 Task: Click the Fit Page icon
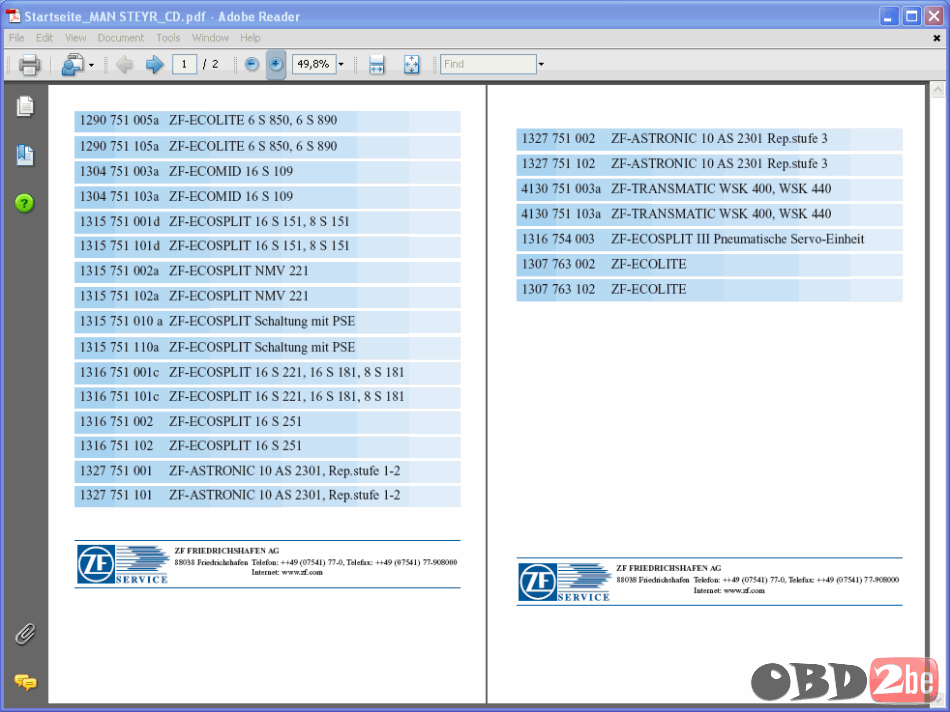click(x=411, y=64)
